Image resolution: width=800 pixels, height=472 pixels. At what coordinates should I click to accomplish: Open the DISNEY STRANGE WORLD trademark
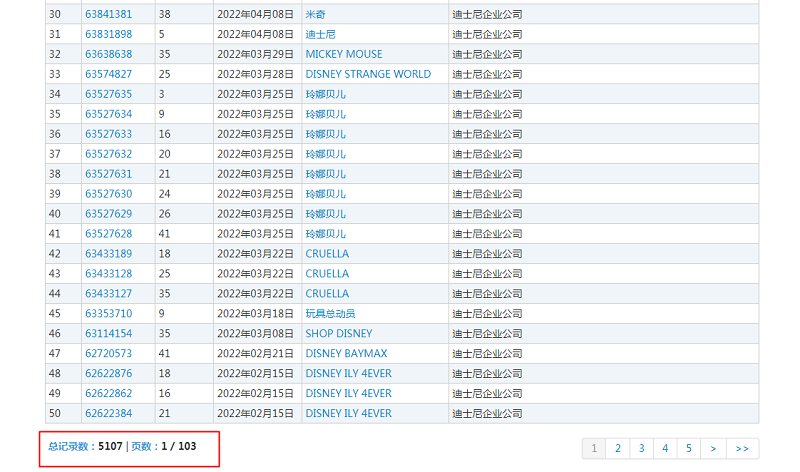tap(368, 74)
